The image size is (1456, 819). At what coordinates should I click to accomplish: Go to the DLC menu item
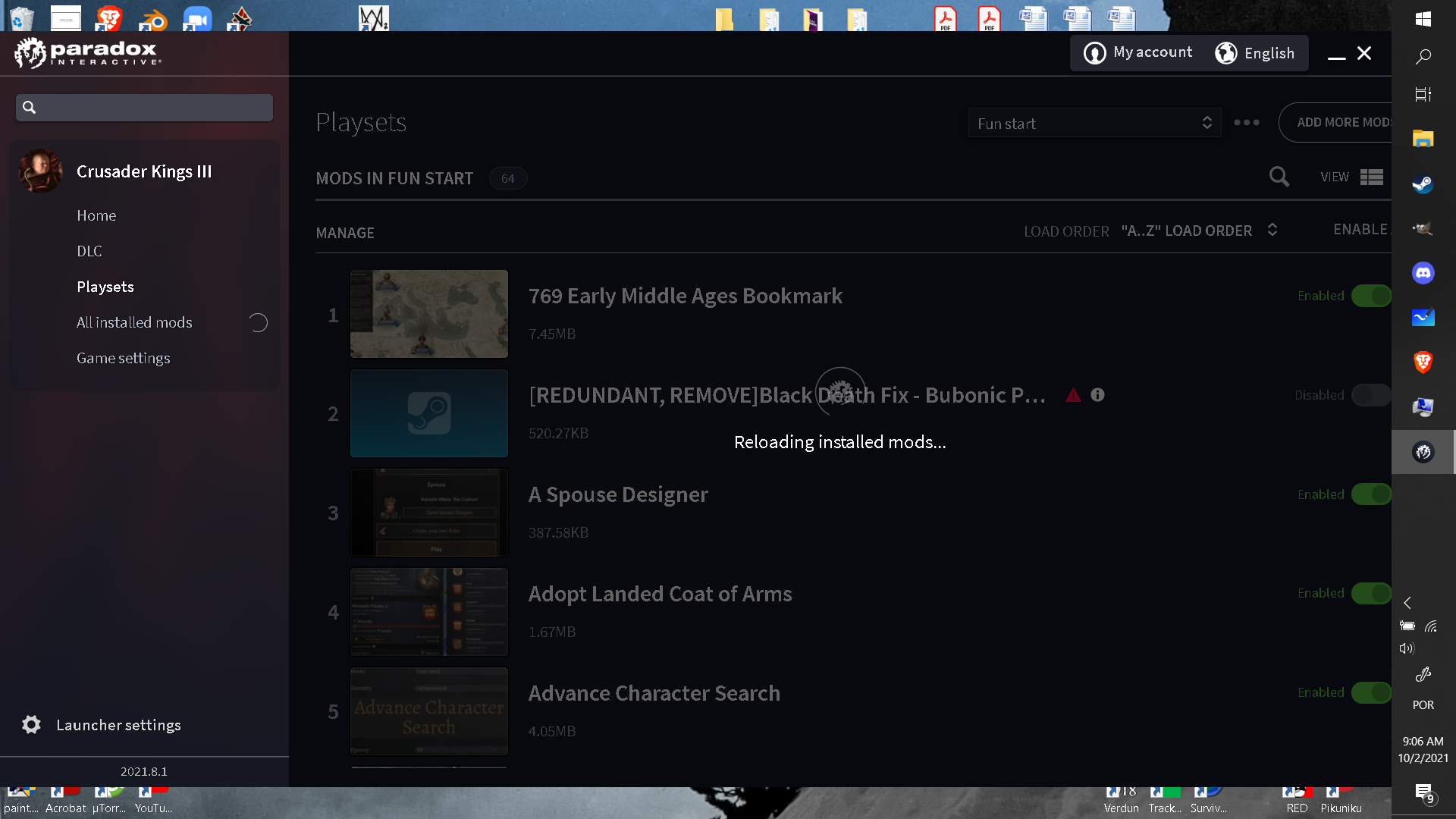[x=89, y=251]
